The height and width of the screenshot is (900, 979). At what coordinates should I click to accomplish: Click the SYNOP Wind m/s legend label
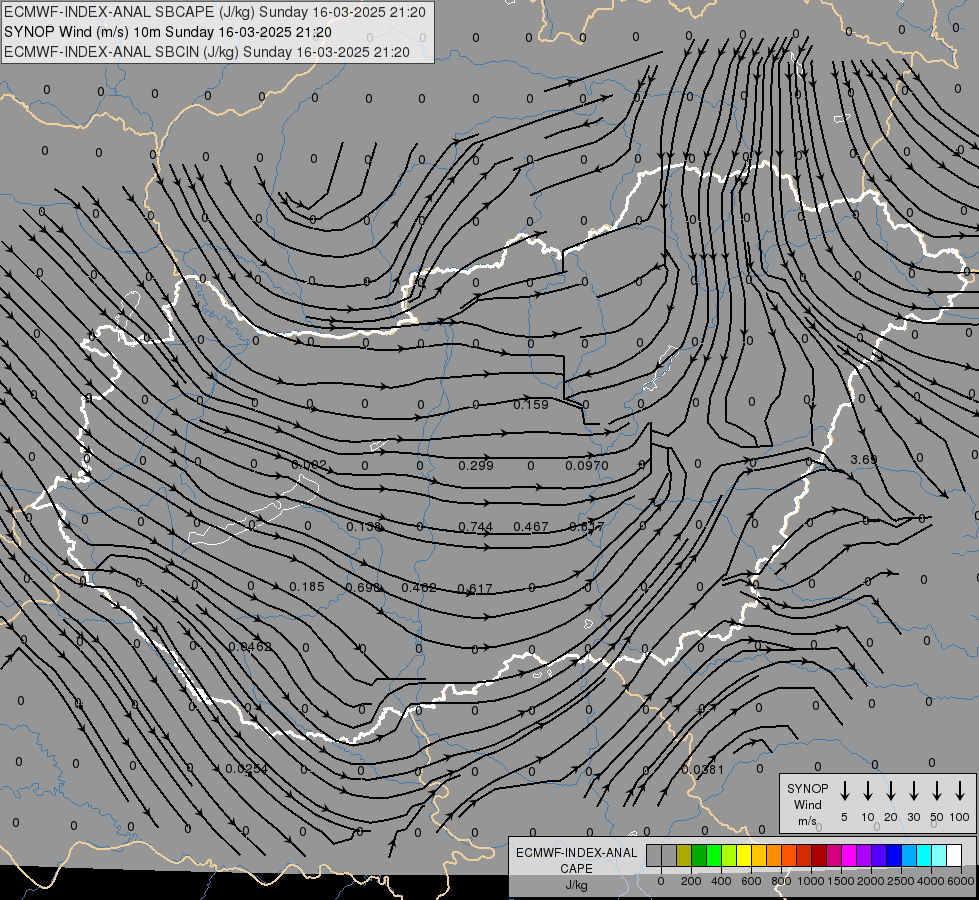coord(807,805)
